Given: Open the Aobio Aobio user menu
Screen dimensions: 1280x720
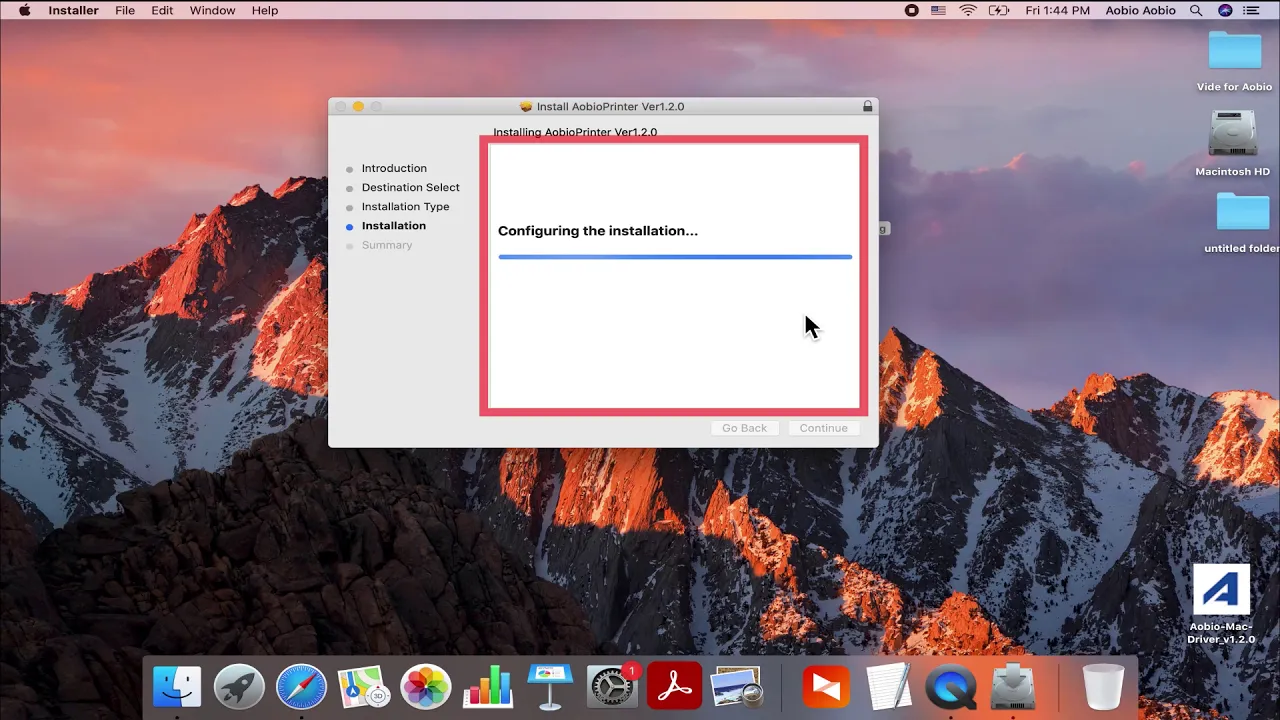Looking at the screenshot, I should click(1141, 10).
